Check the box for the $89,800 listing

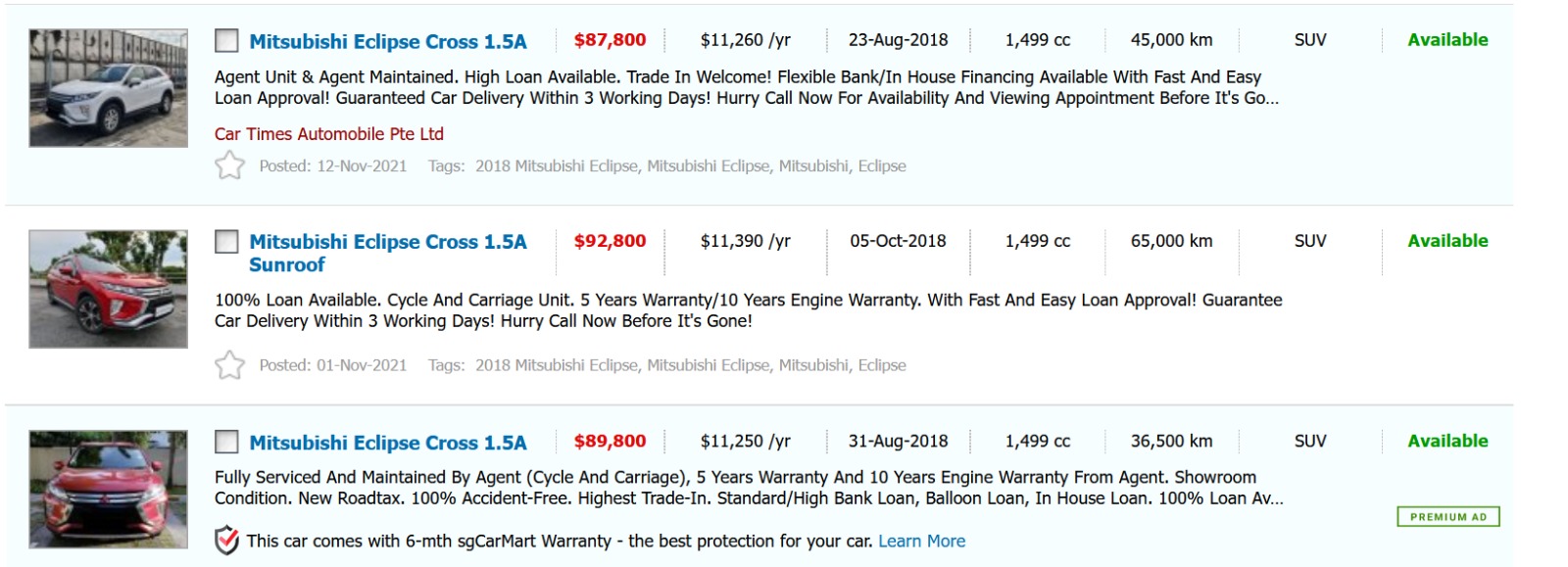click(x=226, y=443)
